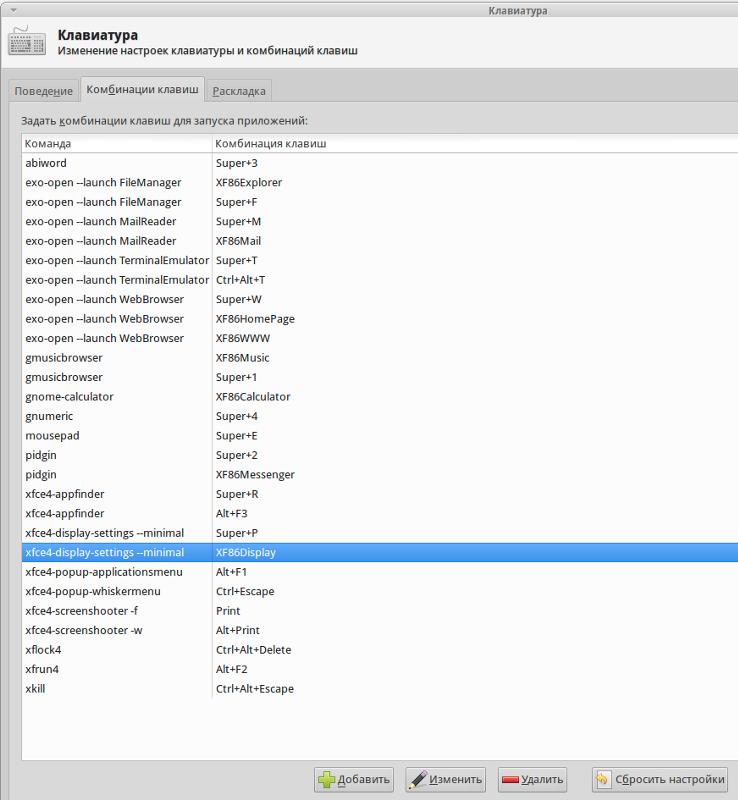Open the window menu arrow in title bar
Screen dimensions: 738x800
[x=12, y=10]
